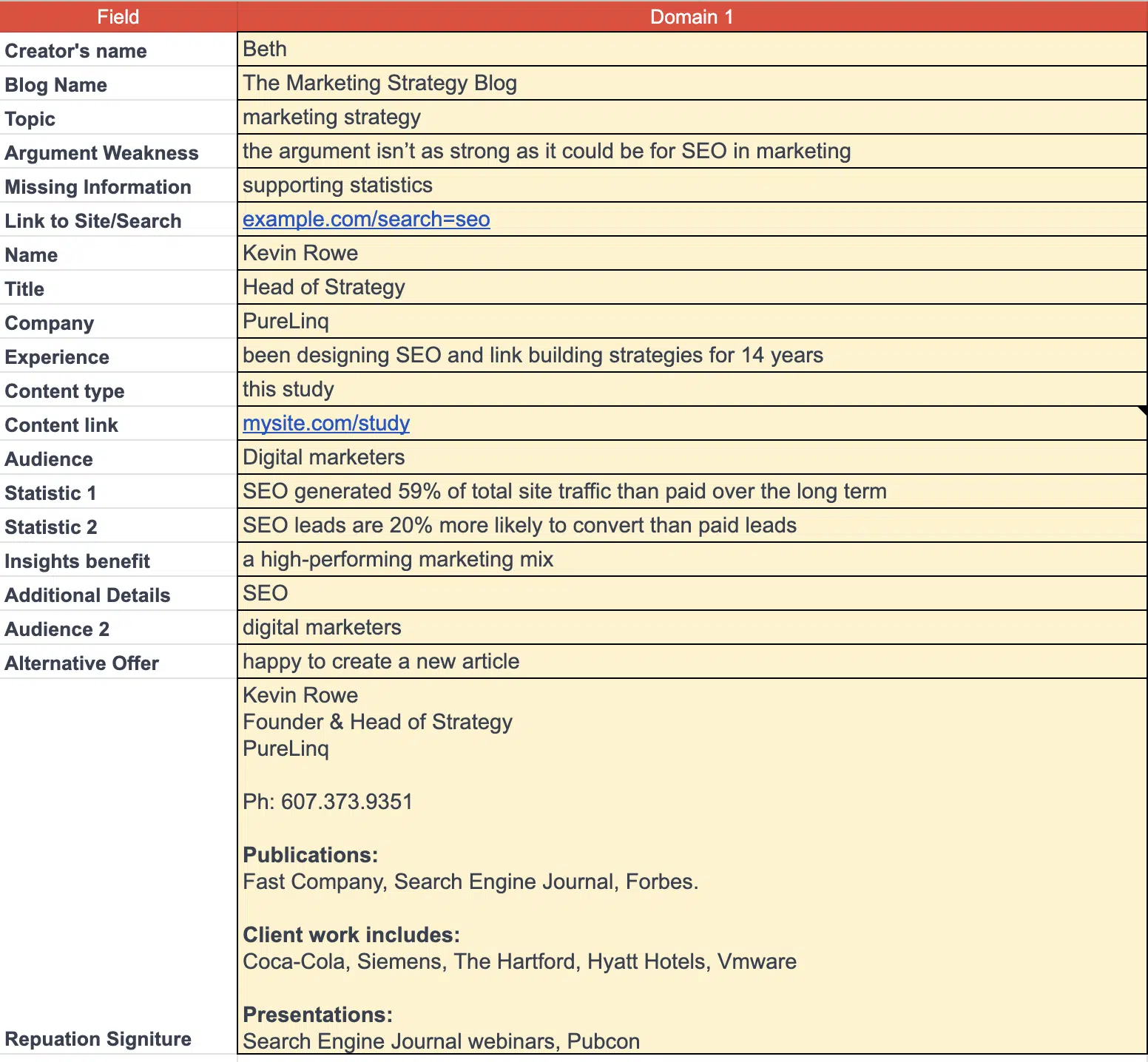Open the example.com/search=seo link
1148x1062 pixels.
click(x=366, y=220)
